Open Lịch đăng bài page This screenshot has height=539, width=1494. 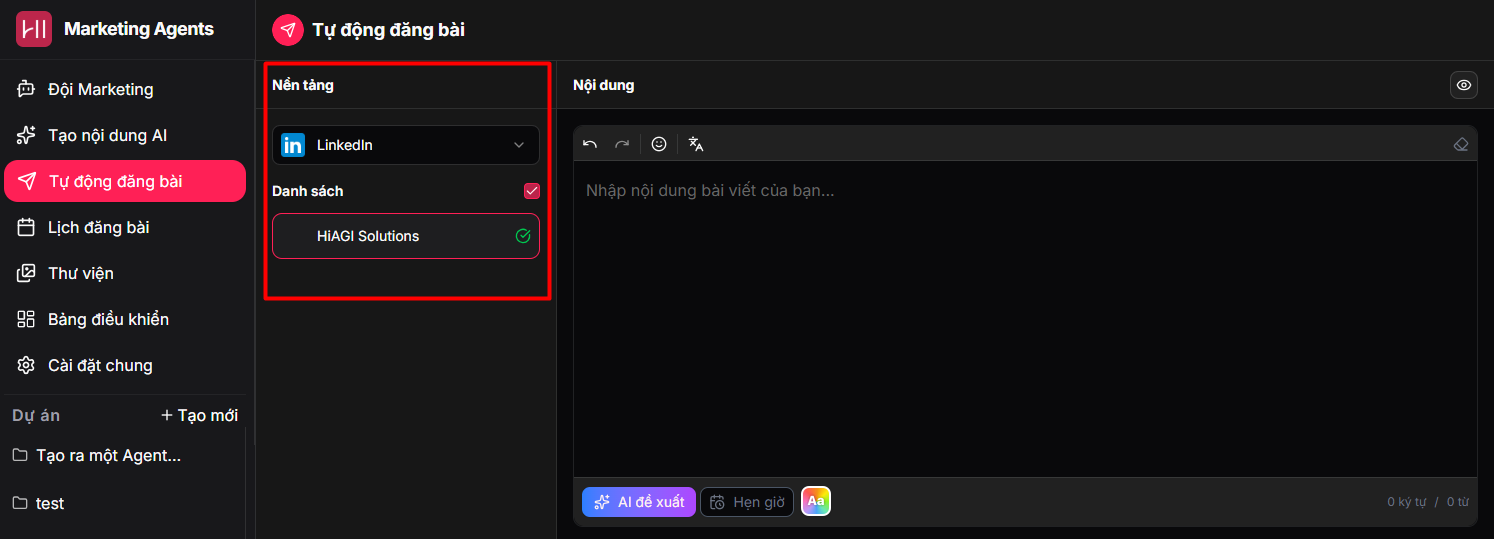point(125,227)
